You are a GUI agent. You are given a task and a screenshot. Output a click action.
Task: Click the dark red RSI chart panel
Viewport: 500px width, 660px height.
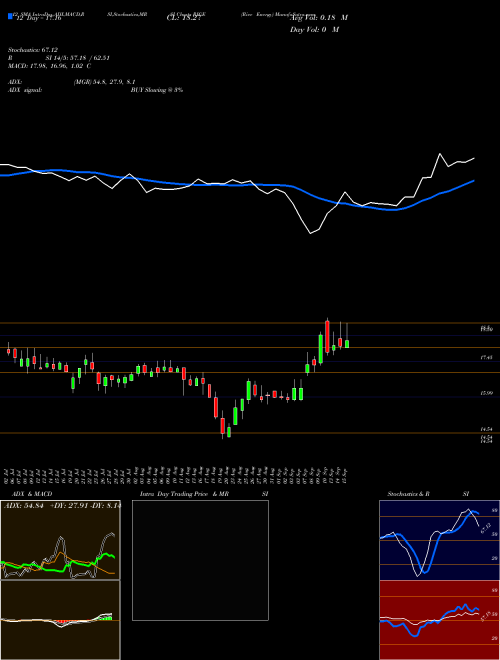[439, 620]
